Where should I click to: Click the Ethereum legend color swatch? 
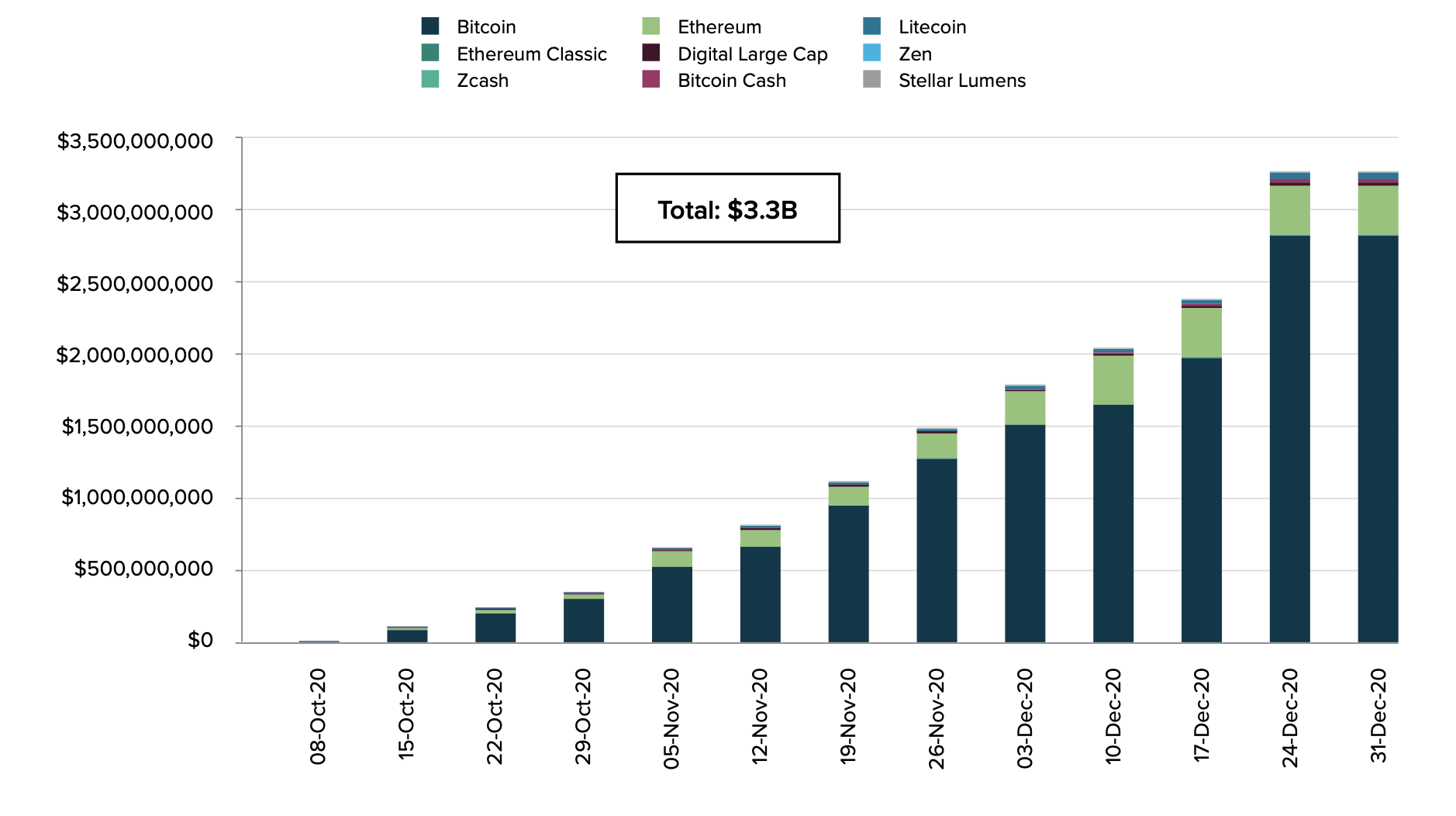(x=651, y=26)
